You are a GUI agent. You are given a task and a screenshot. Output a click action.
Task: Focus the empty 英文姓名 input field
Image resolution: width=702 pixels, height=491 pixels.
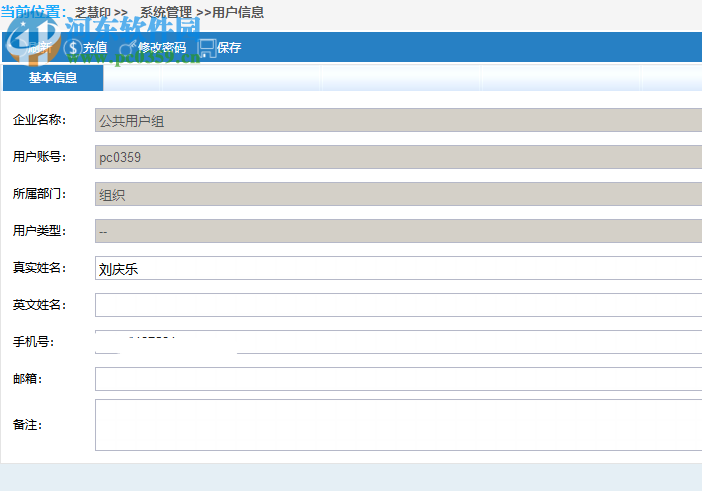[398, 305]
